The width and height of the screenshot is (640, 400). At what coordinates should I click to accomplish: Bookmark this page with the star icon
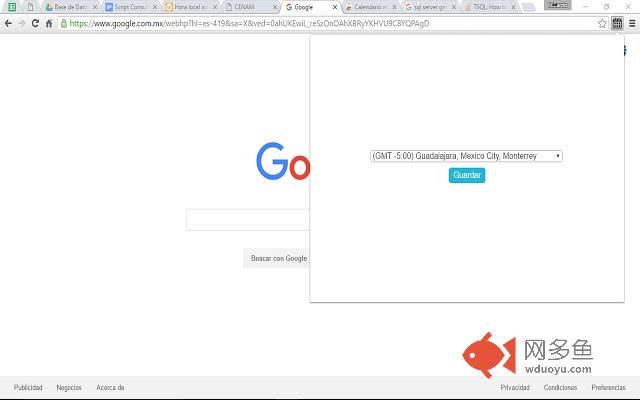(602, 23)
